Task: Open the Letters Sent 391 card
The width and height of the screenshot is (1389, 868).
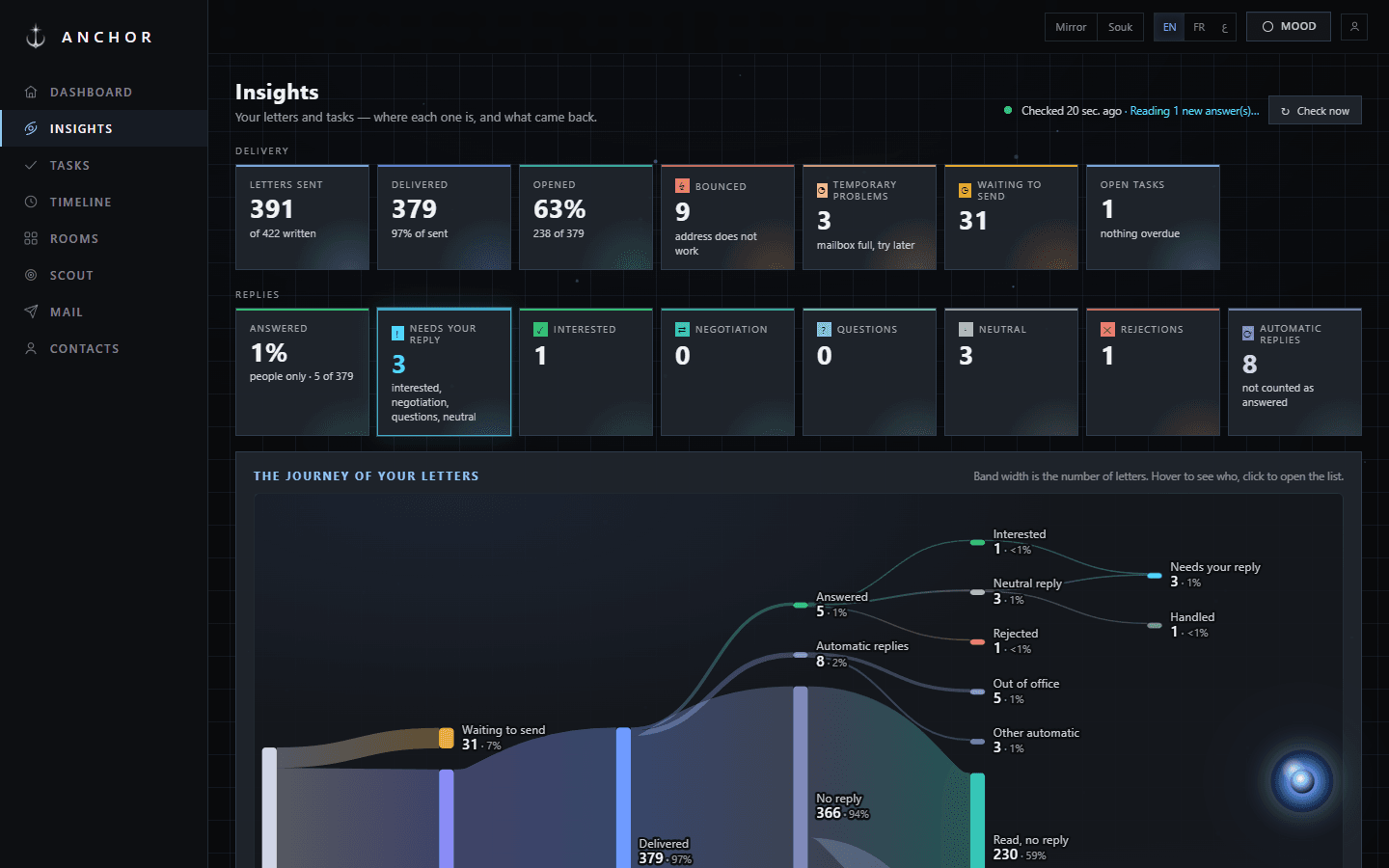Action: coord(302,217)
